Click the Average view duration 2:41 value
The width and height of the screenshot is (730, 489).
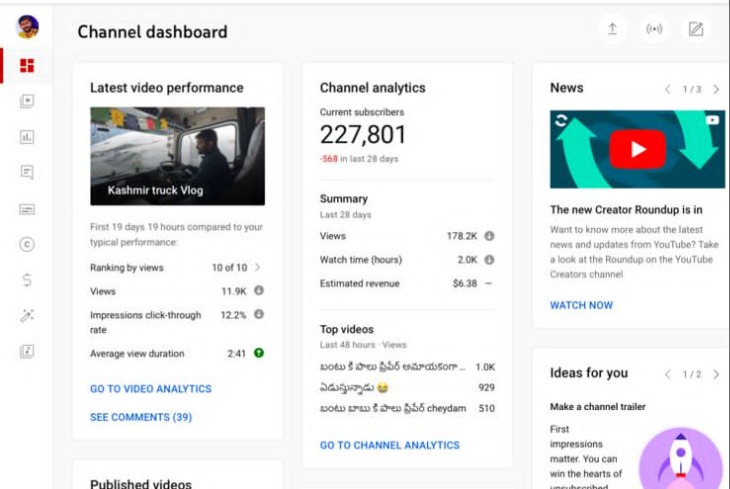[x=237, y=353]
